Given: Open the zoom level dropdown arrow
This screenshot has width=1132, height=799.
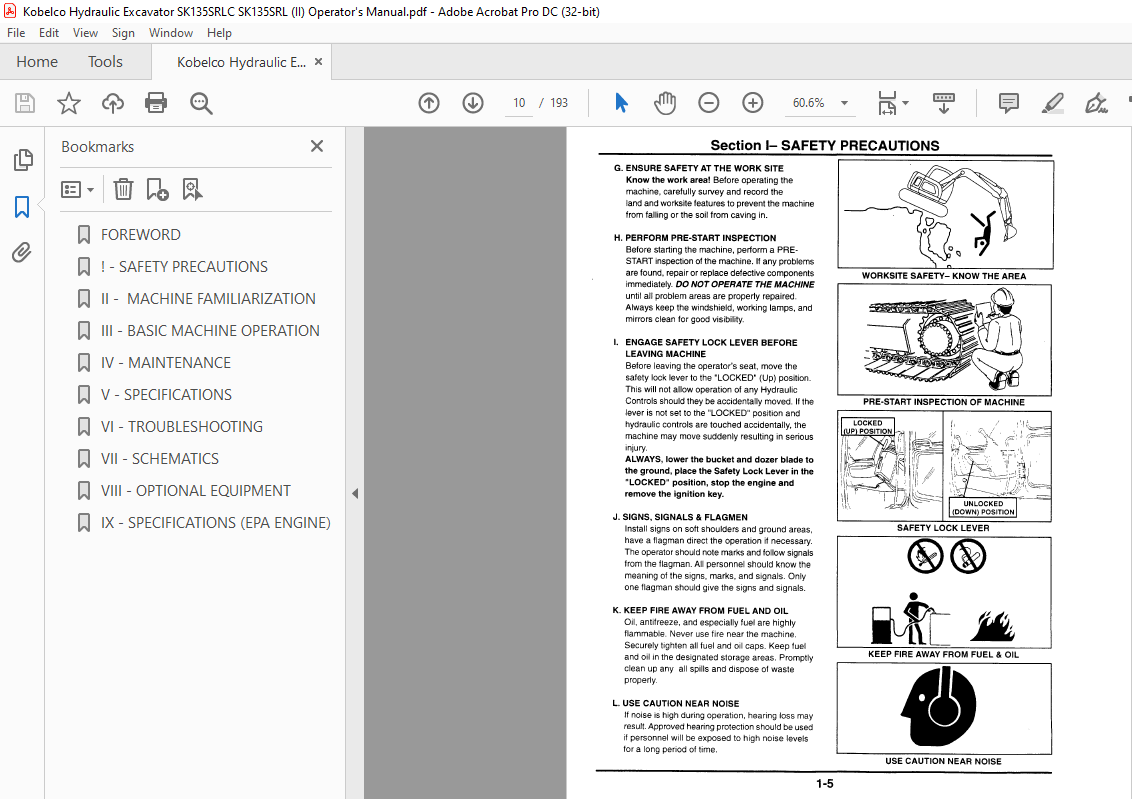Looking at the screenshot, I should coord(844,103).
